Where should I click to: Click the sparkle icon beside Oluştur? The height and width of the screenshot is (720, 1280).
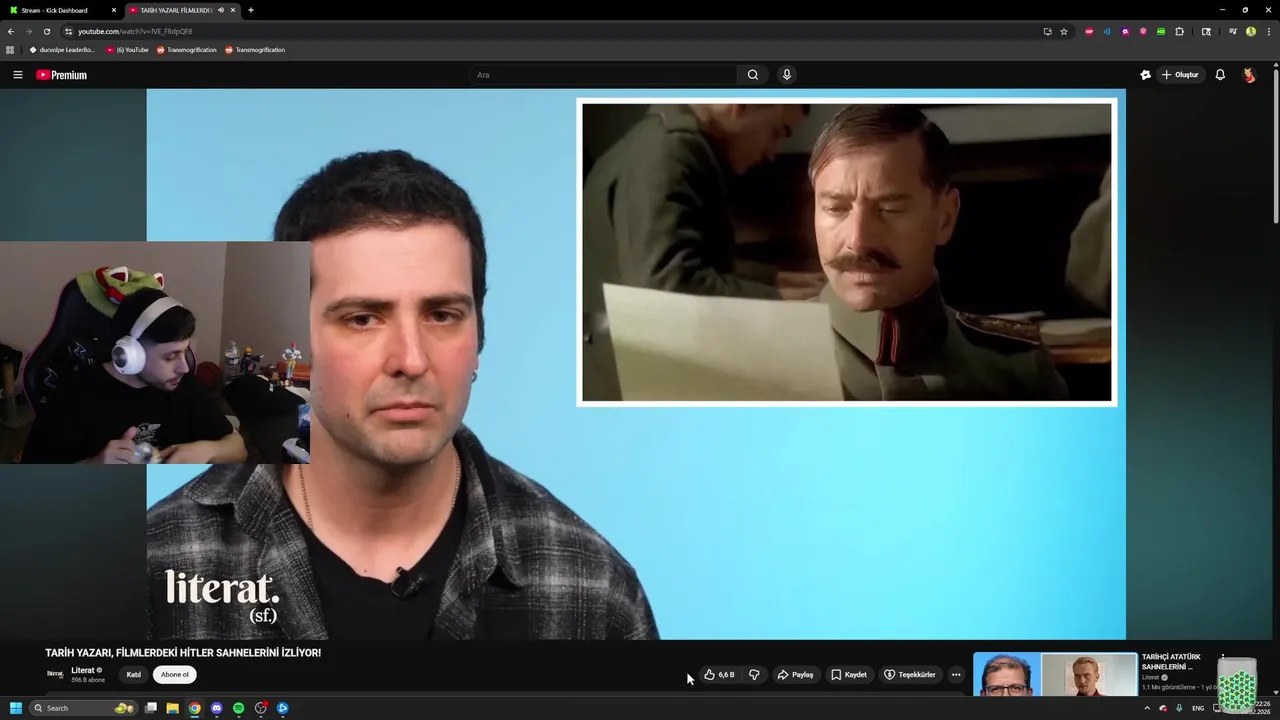1145,75
